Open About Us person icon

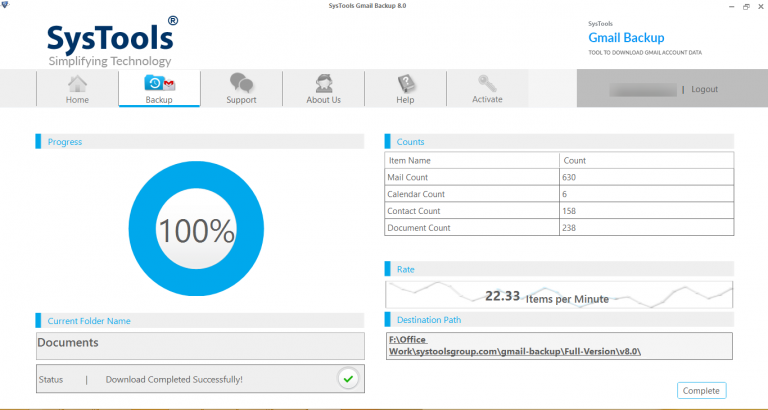323,83
